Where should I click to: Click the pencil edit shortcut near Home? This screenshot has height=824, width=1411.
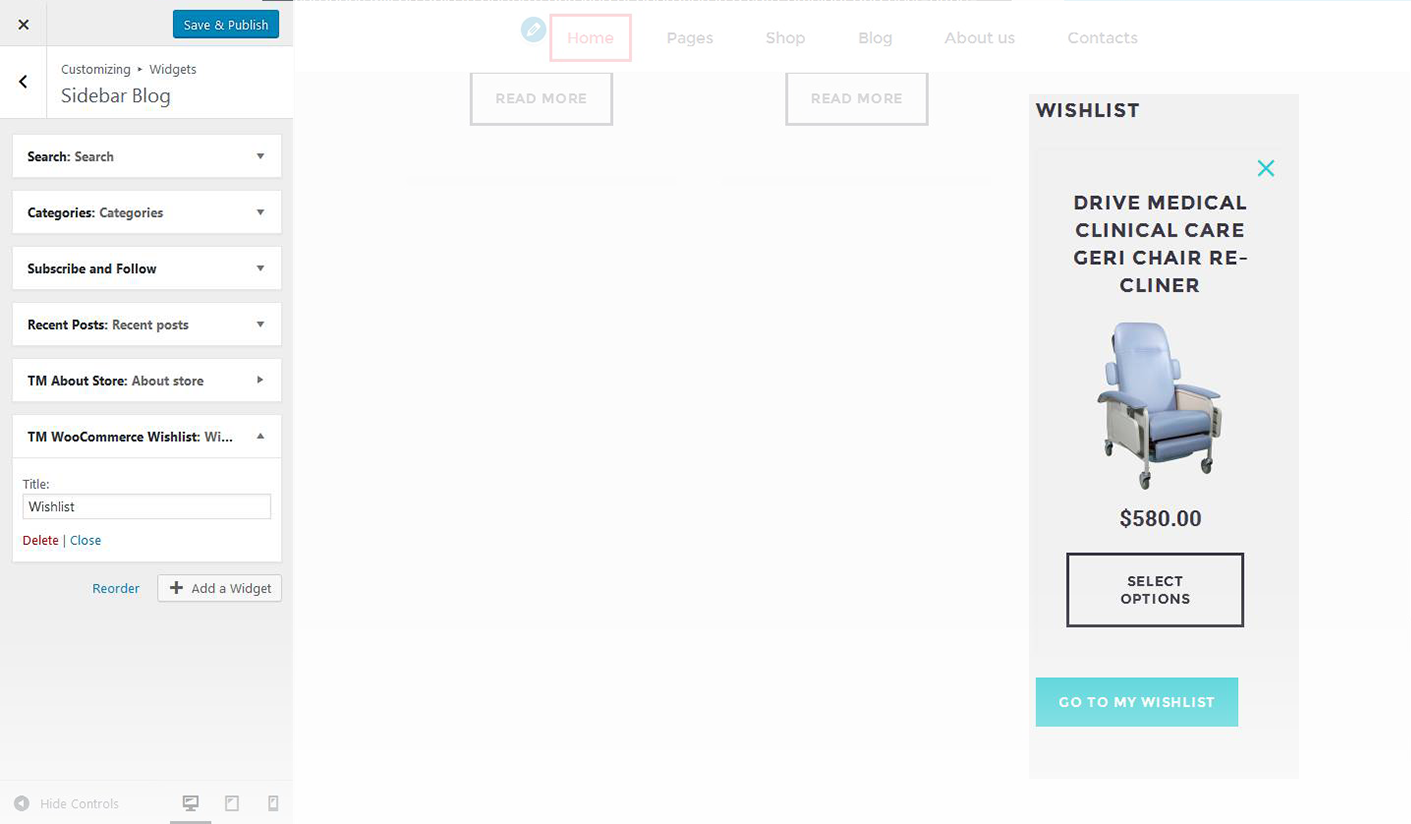click(533, 30)
